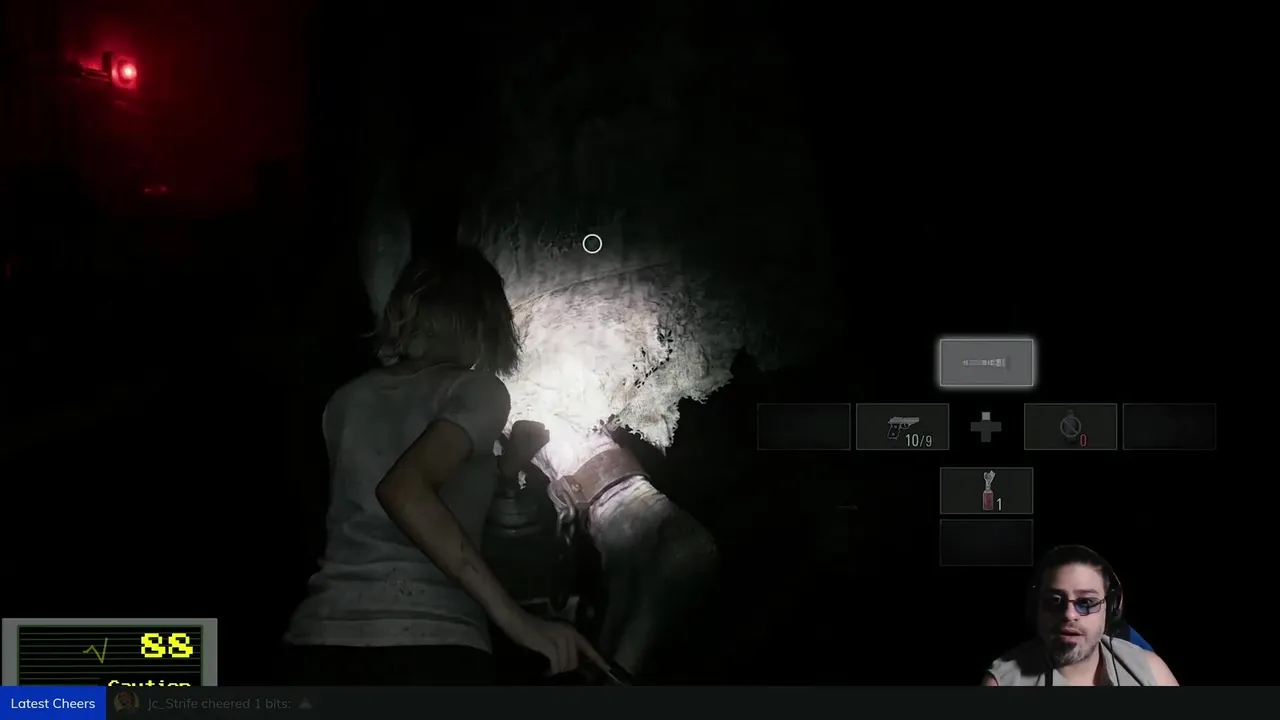Click the handgun ammo count 10/9
Viewport: 1280px width, 720px height.
click(918, 441)
